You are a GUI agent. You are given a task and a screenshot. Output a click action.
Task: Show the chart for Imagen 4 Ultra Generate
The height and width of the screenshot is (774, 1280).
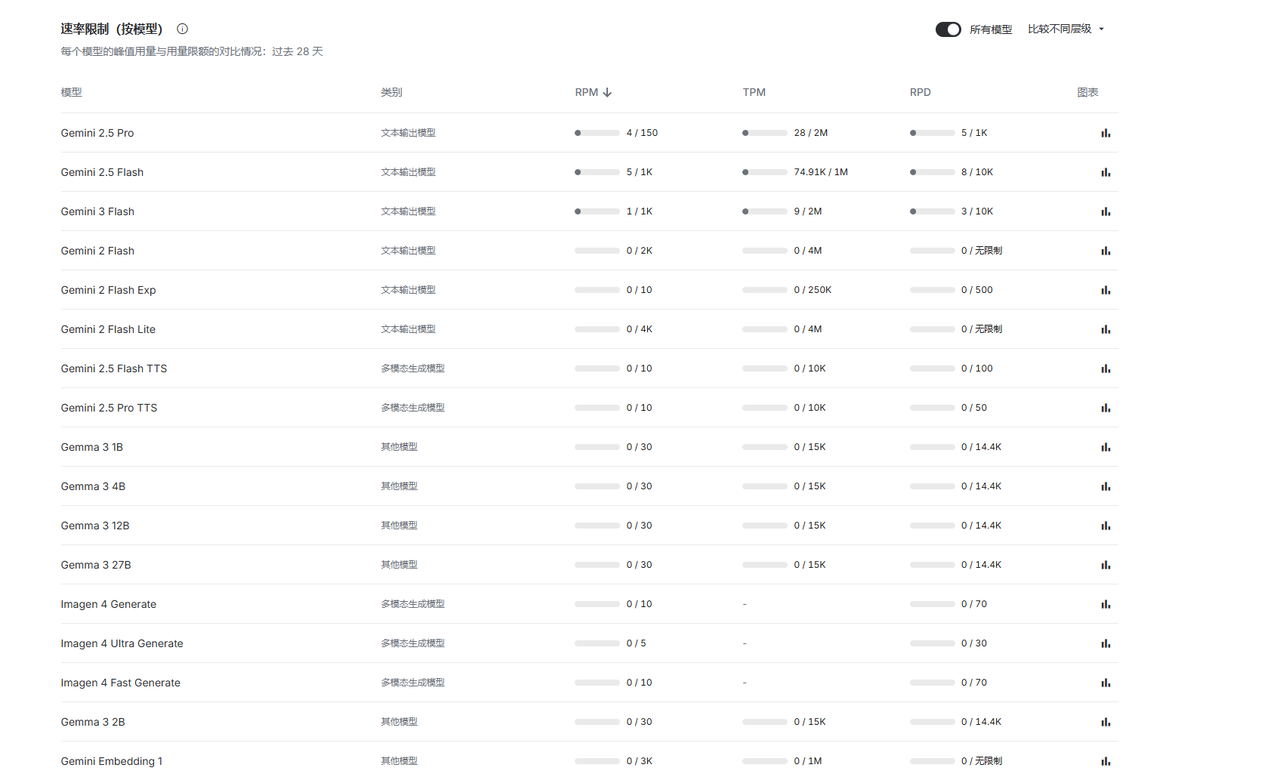pyautogui.click(x=1105, y=643)
